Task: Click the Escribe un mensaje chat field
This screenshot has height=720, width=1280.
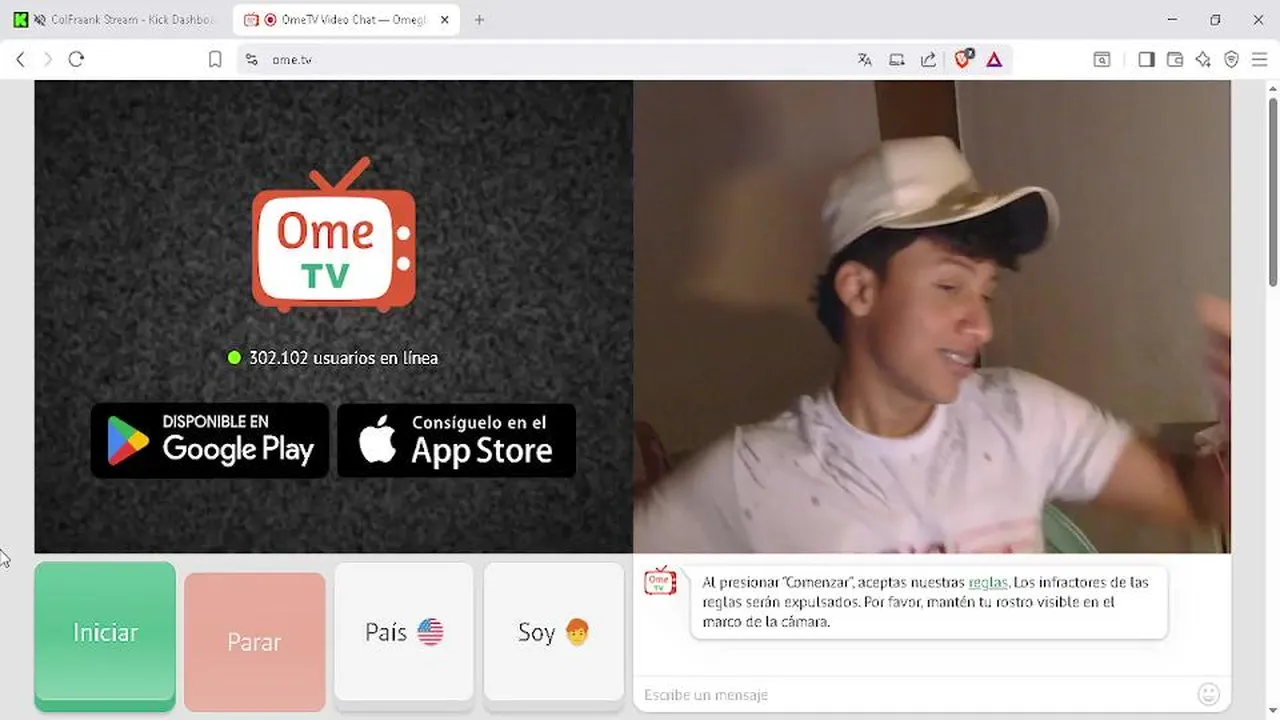Action: [x=915, y=694]
